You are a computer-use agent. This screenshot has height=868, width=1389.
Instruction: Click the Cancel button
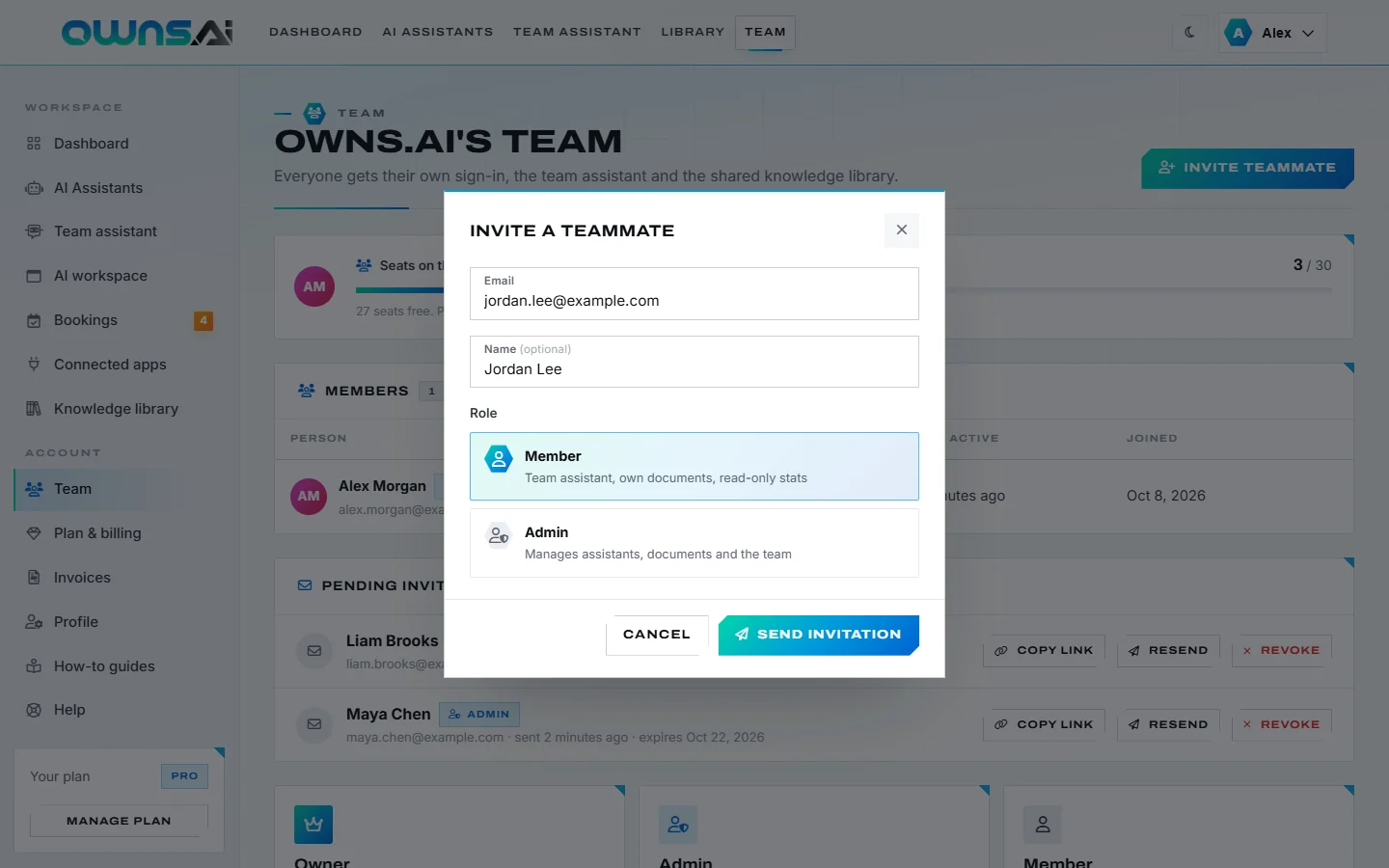pyautogui.click(x=657, y=635)
